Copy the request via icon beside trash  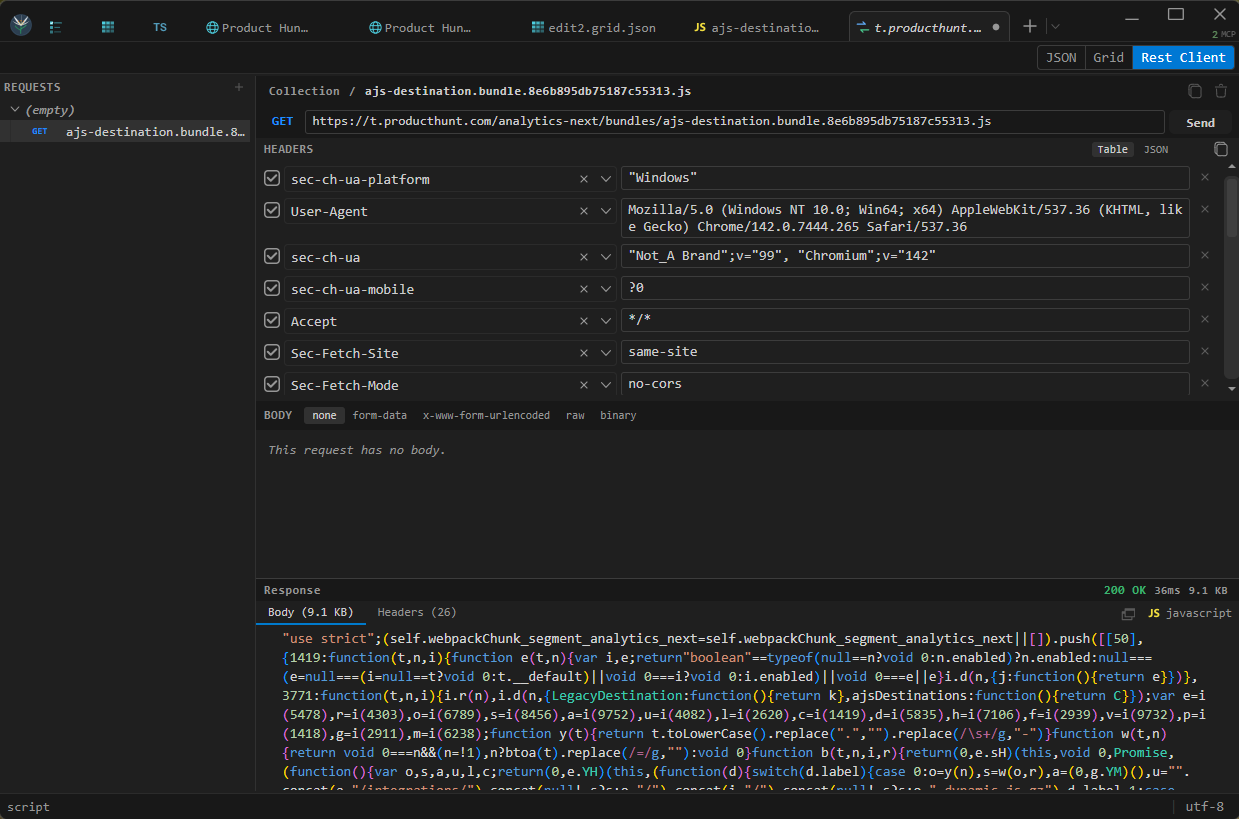pyautogui.click(x=1195, y=91)
